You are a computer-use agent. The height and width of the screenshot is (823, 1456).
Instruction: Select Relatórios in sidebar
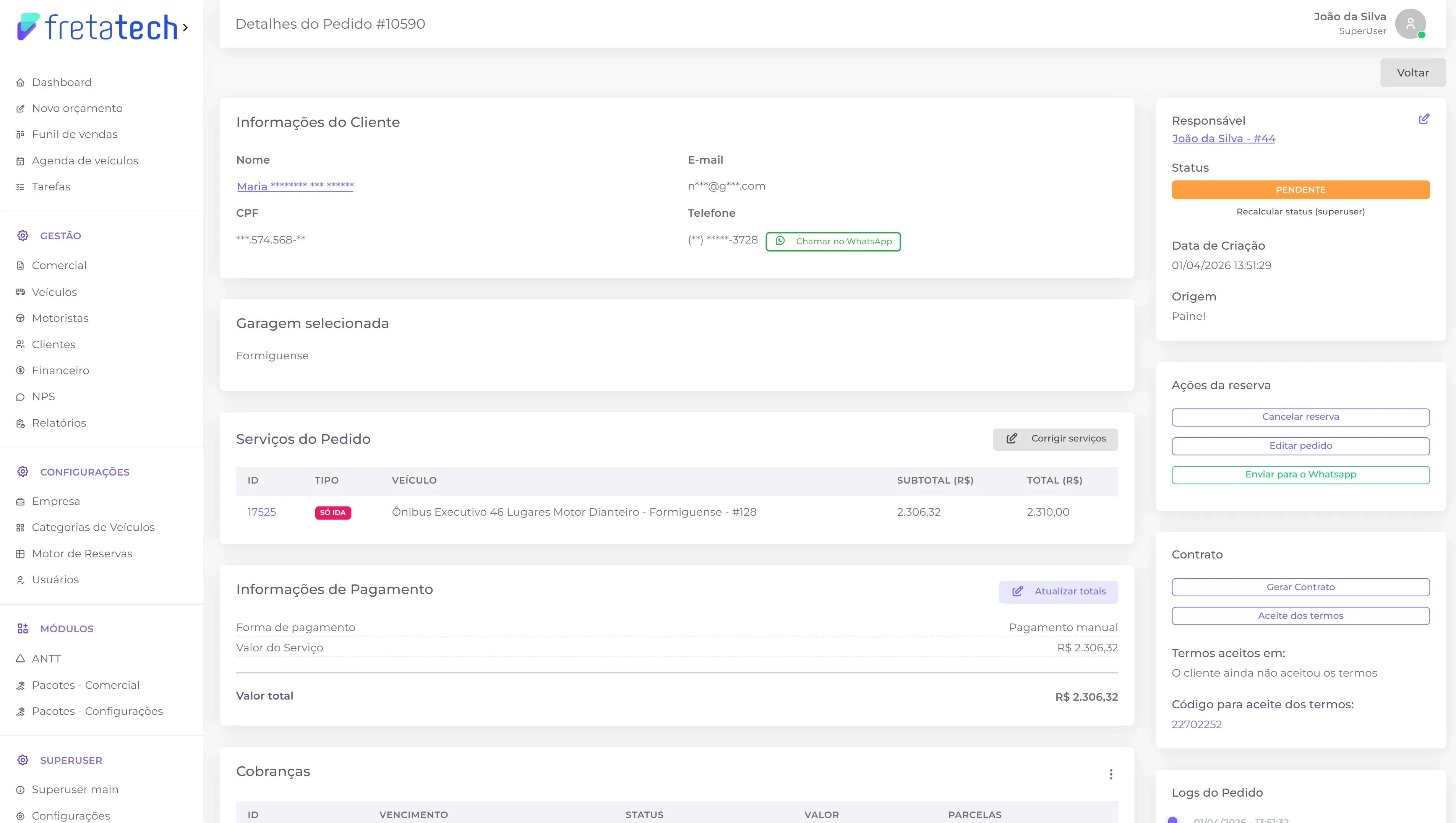(x=59, y=424)
